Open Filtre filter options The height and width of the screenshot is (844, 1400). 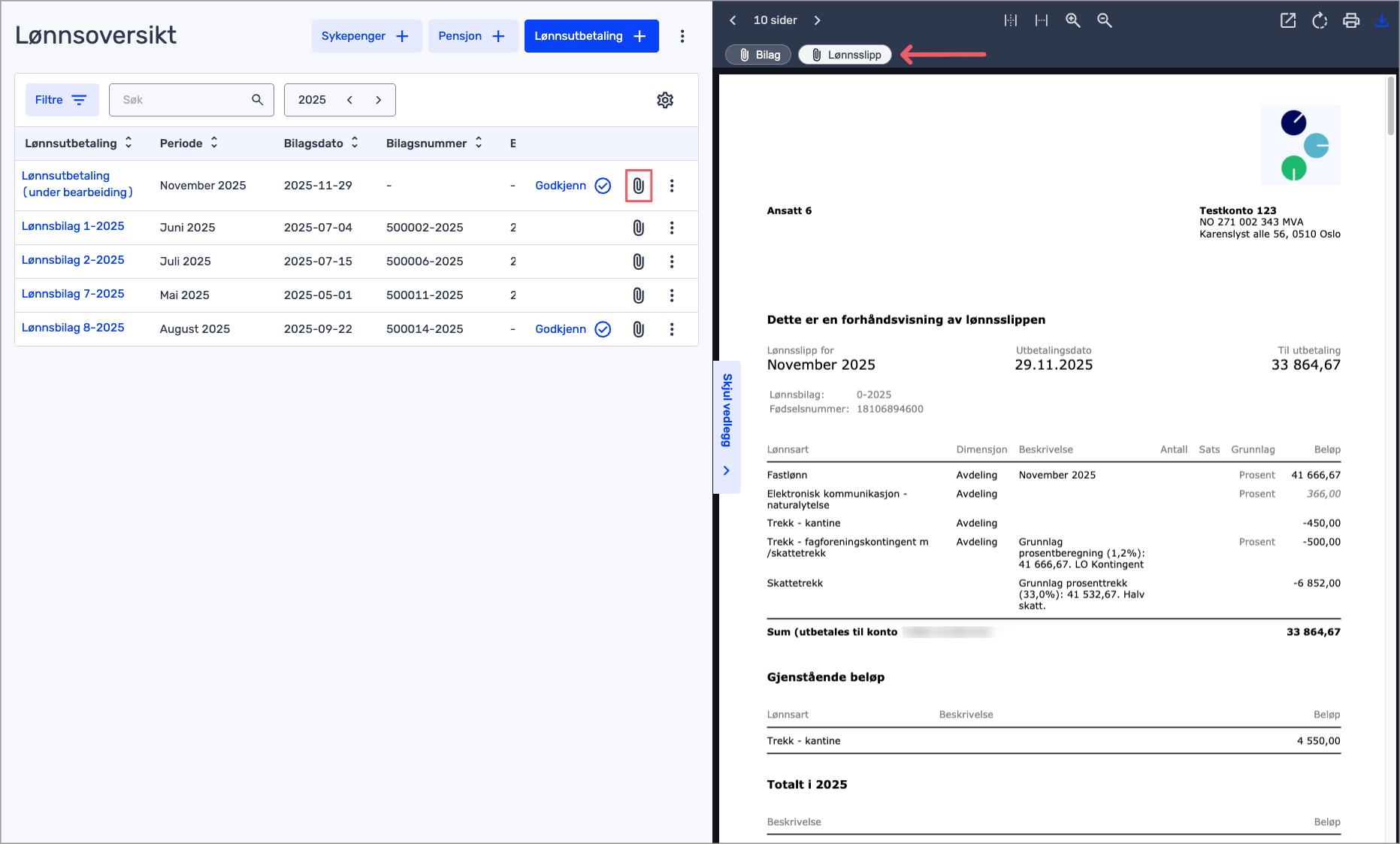coord(62,100)
